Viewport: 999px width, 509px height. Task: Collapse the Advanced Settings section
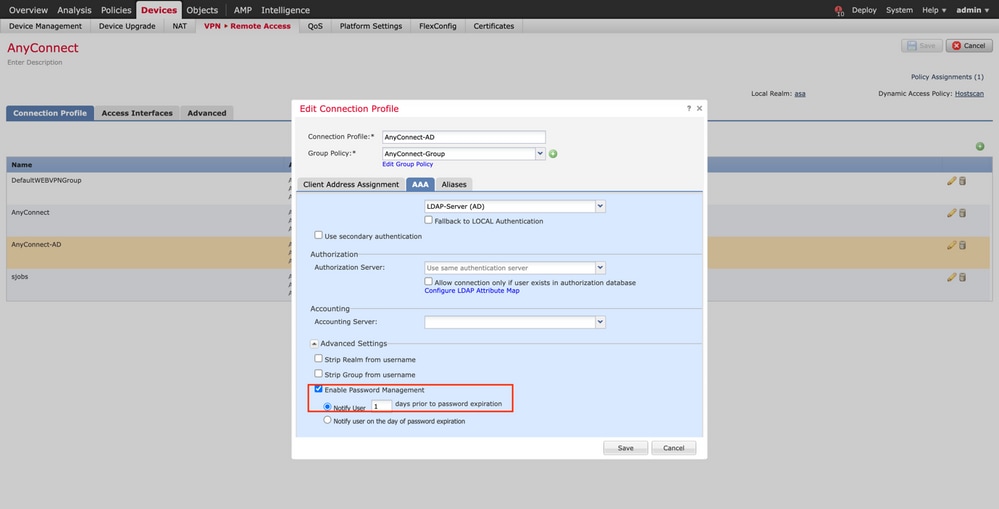click(314, 344)
